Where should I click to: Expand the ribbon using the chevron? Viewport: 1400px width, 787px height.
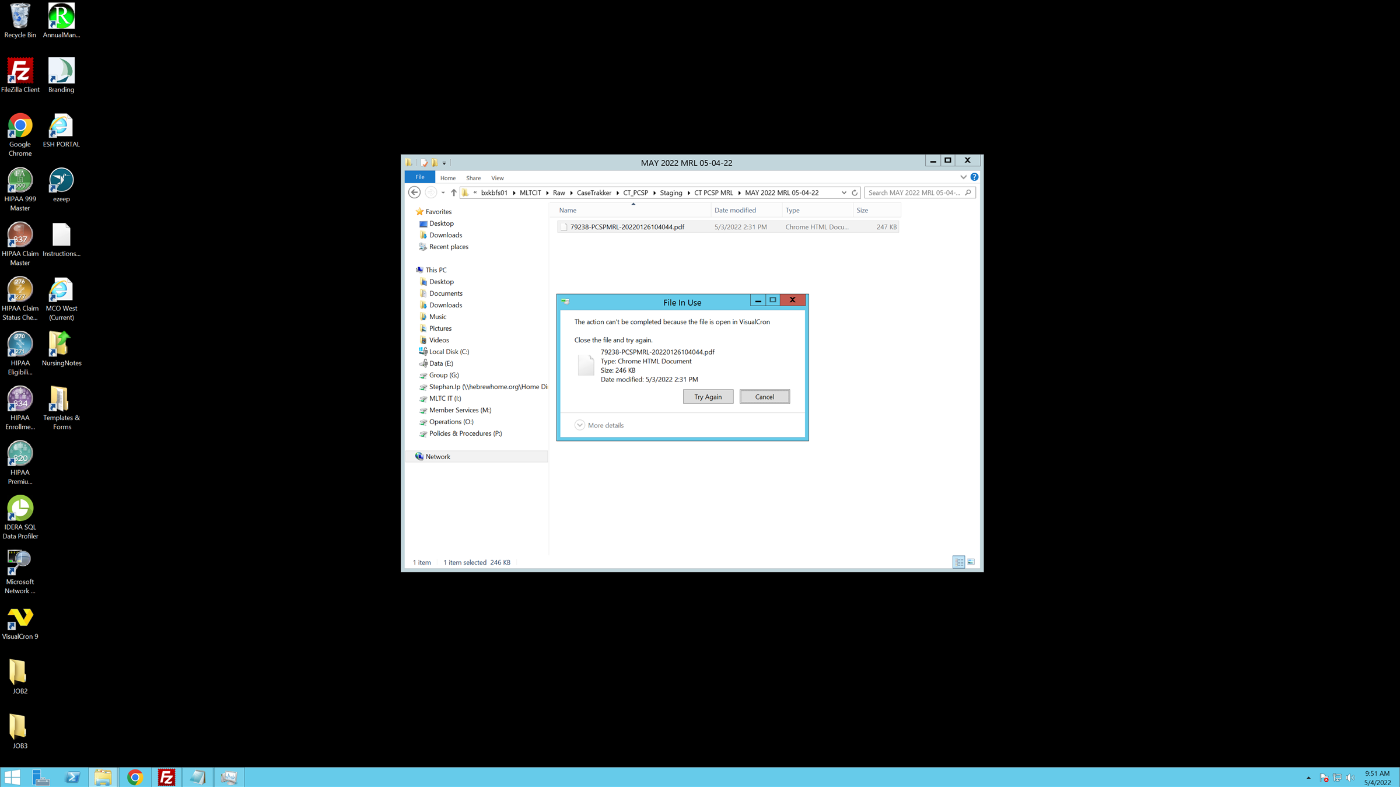click(x=963, y=177)
